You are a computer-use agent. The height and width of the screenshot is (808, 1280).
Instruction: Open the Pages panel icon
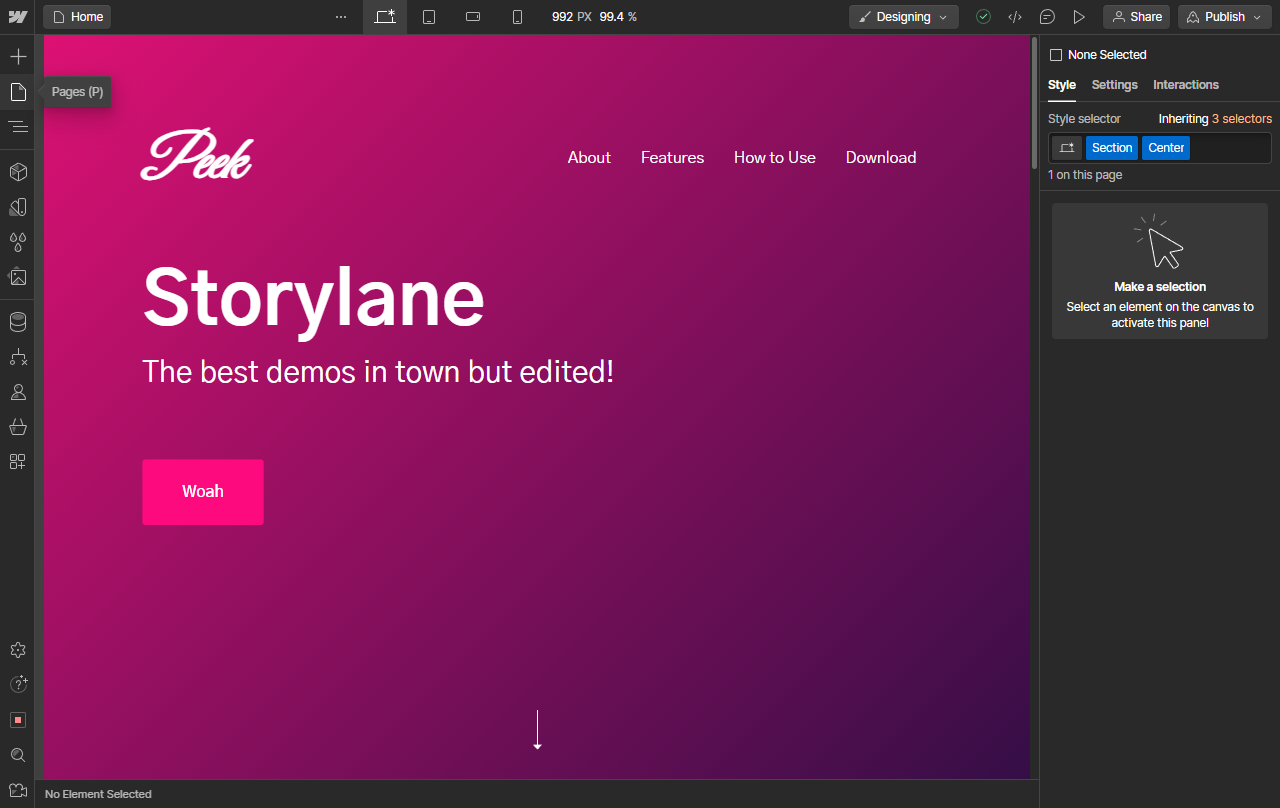18,92
